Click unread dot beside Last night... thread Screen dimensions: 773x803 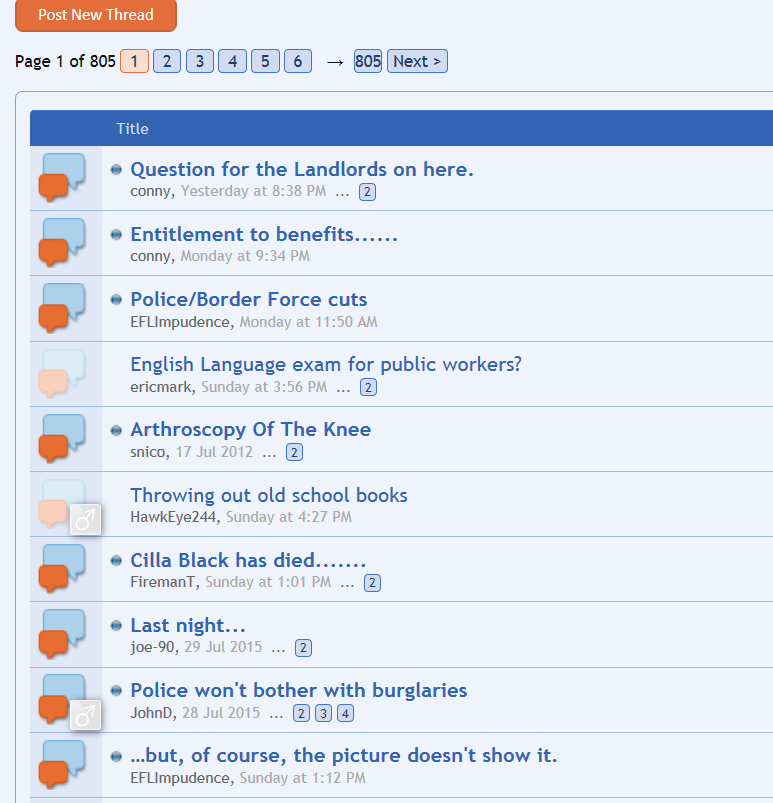(116, 626)
